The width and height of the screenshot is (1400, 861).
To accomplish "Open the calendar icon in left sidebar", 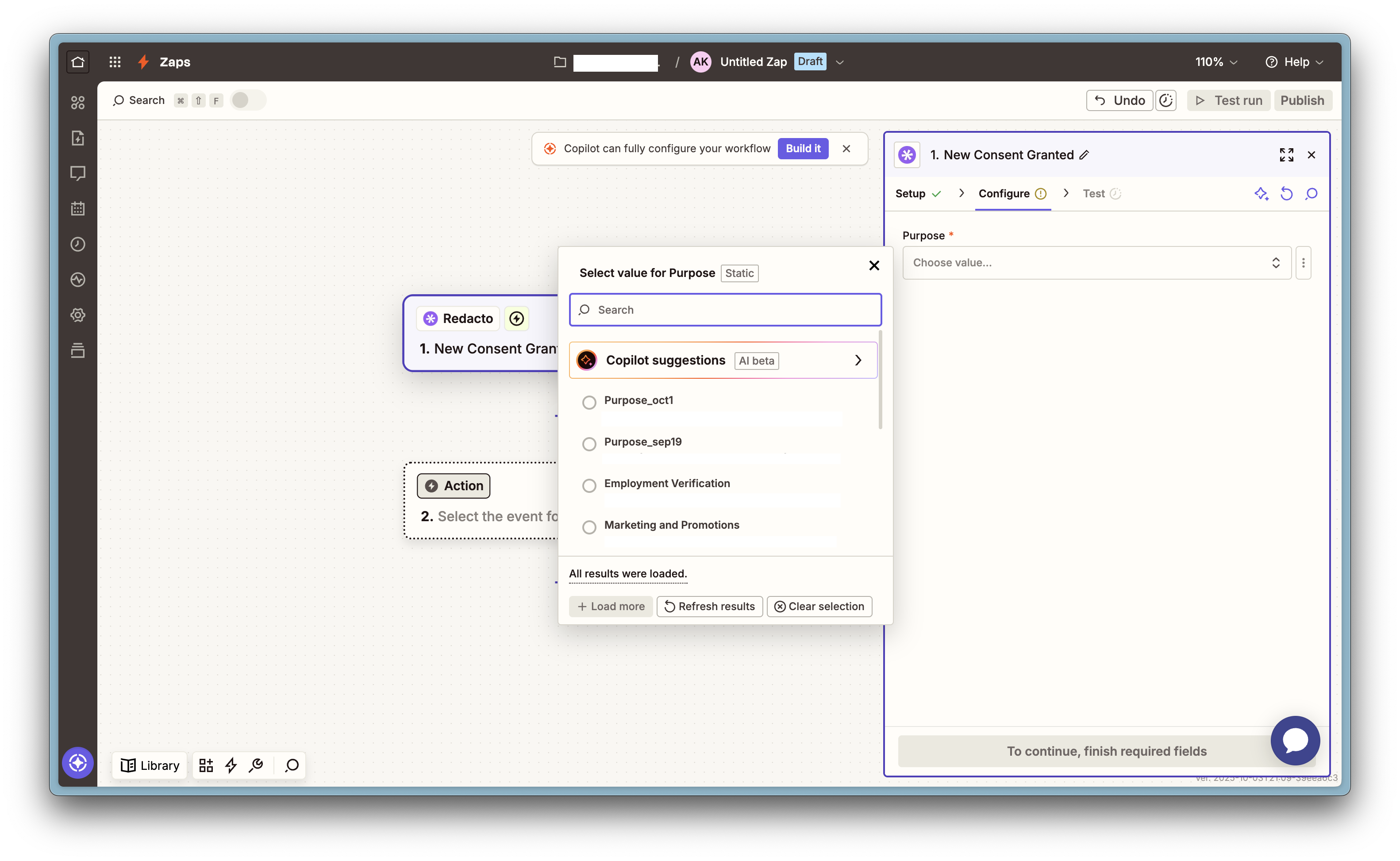I will 78,208.
